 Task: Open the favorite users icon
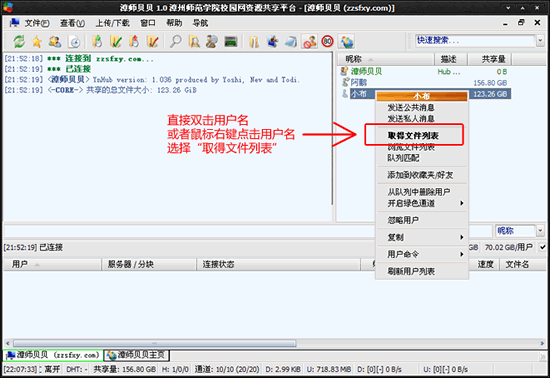pyautogui.click(x=55, y=42)
